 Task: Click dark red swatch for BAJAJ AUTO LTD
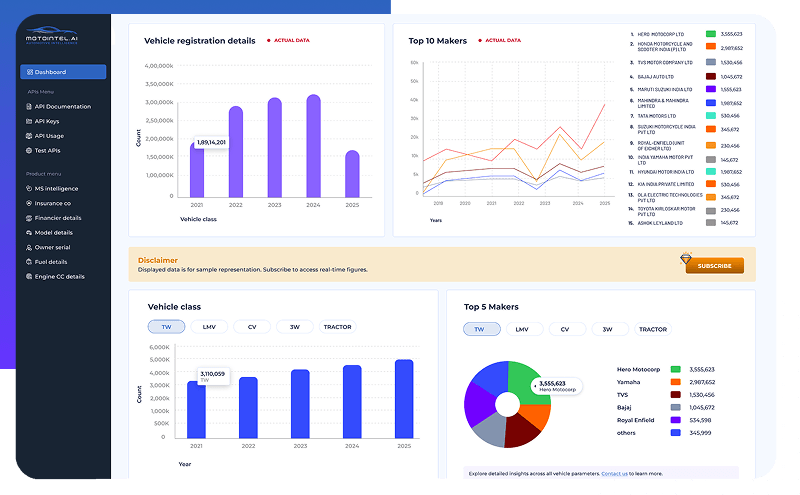(x=711, y=77)
